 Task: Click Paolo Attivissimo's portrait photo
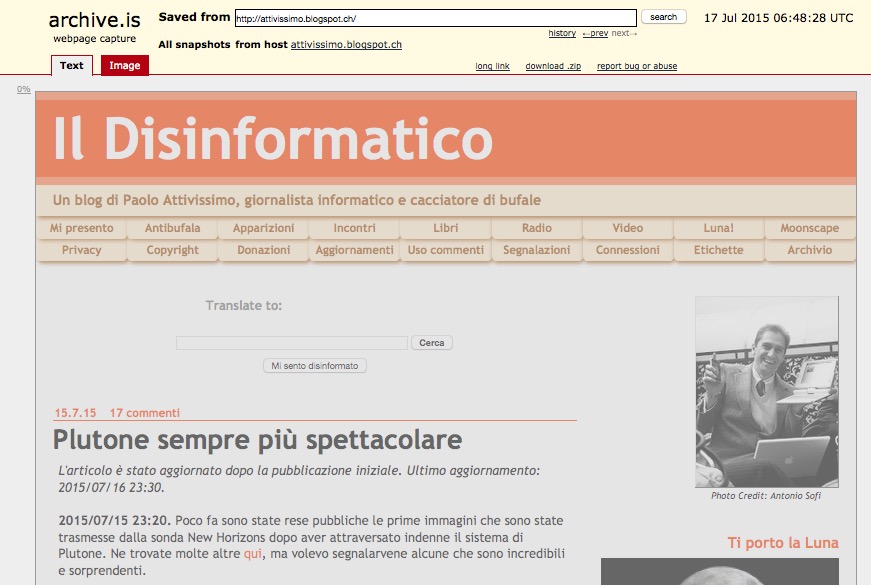767,392
